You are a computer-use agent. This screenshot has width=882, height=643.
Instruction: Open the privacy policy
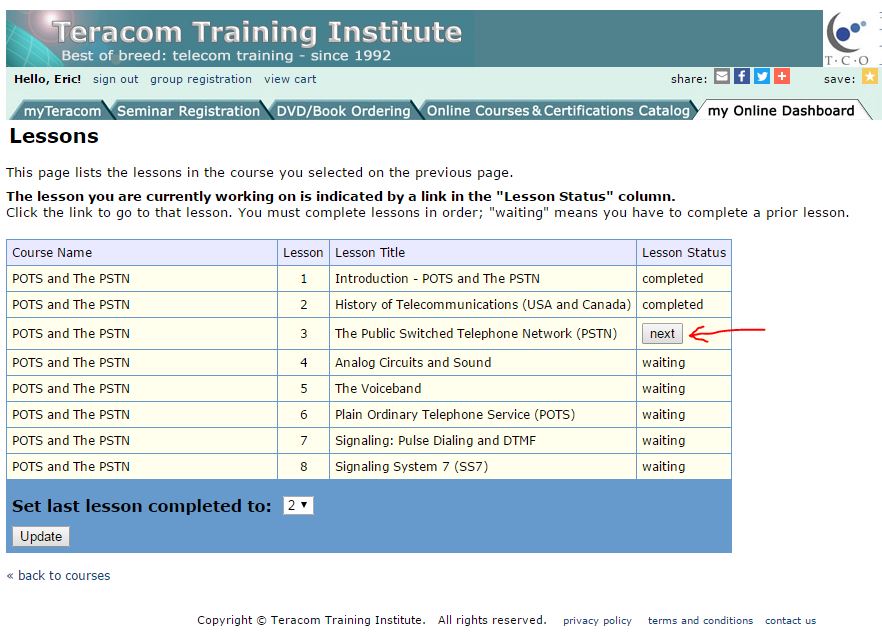point(597,620)
